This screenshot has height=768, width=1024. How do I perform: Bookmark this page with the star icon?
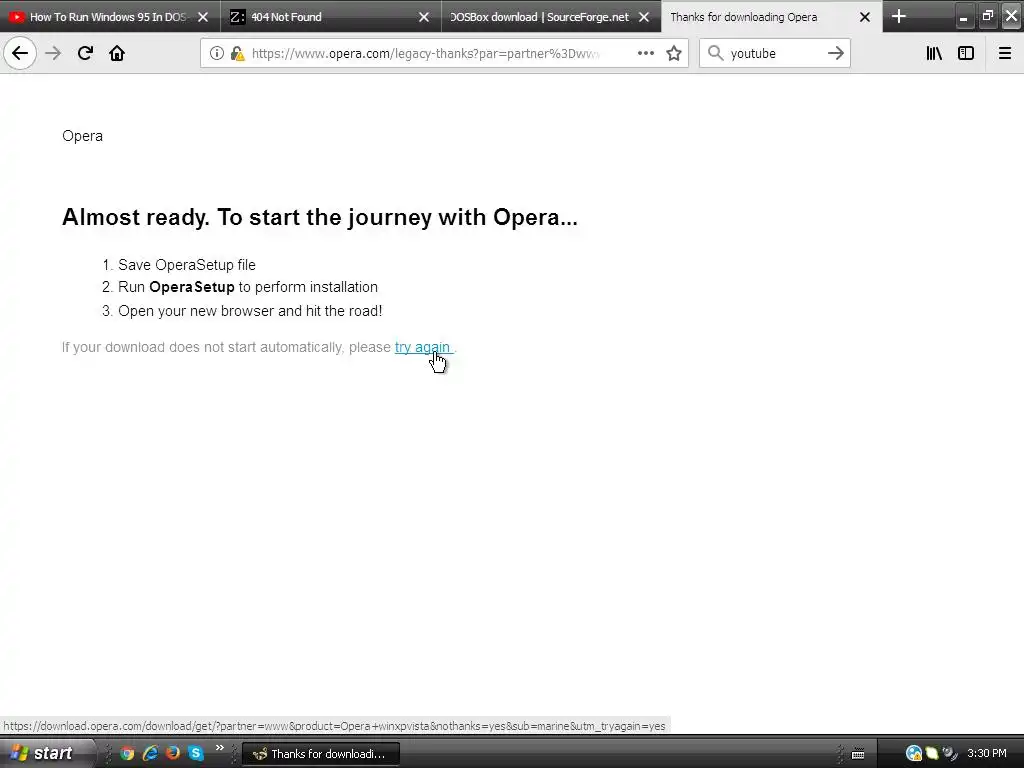pos(674,53)
